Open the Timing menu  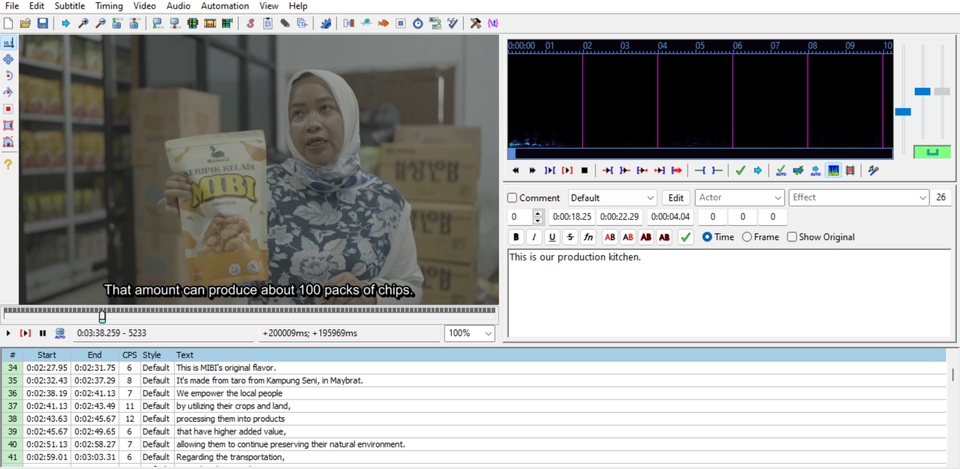point(109,6)
